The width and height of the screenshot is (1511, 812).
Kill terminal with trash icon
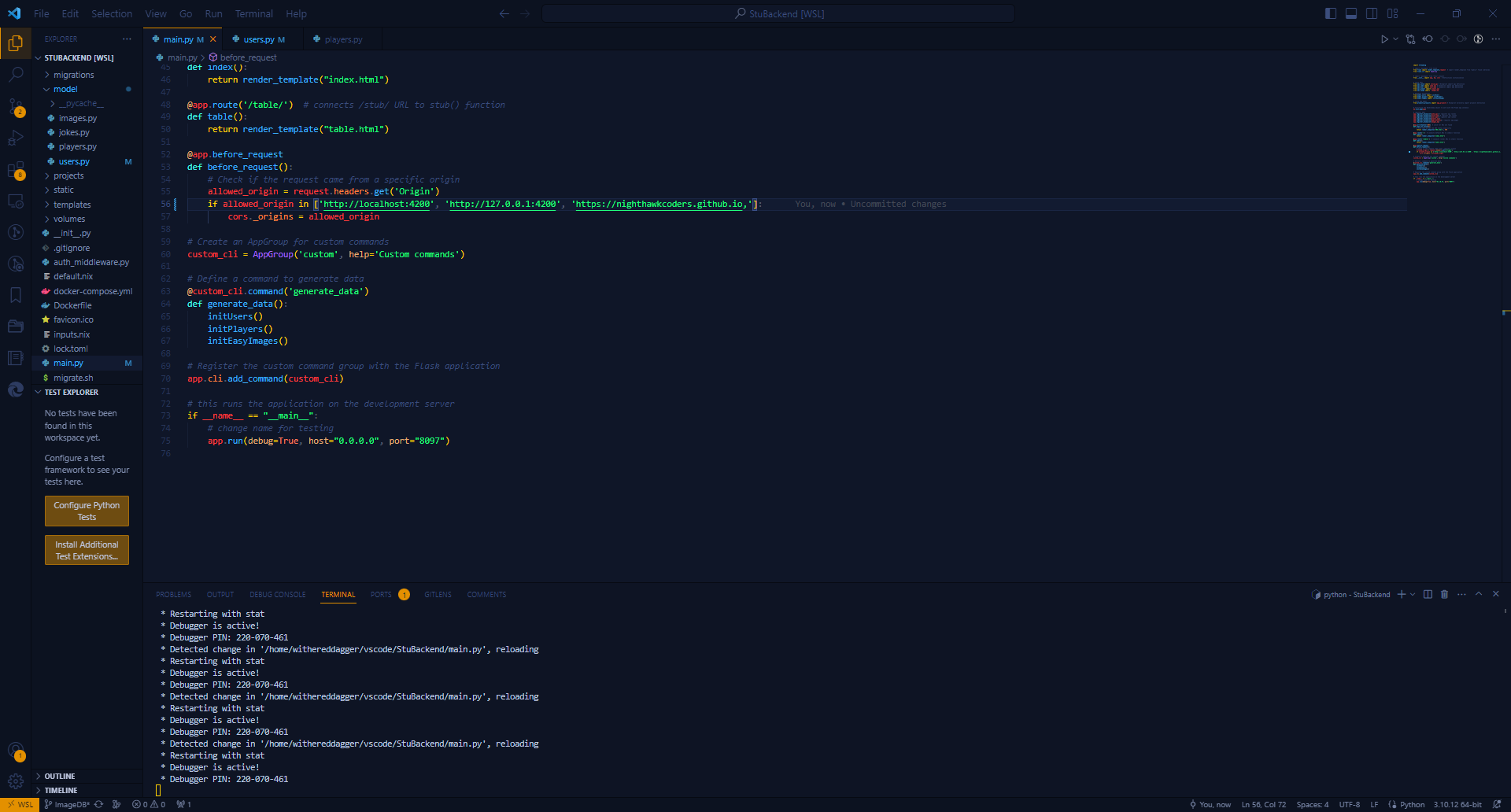(x=1444, y=594)
